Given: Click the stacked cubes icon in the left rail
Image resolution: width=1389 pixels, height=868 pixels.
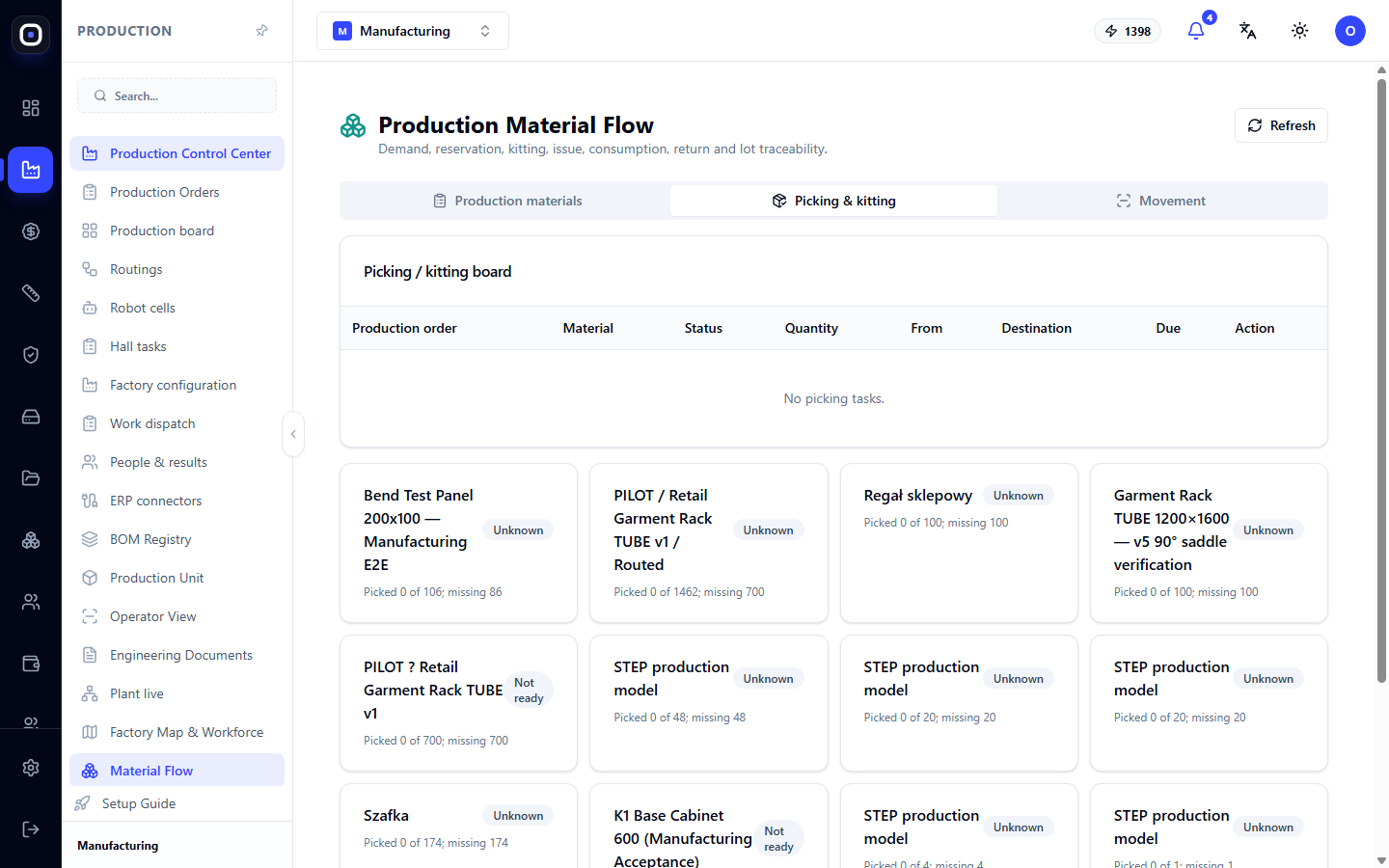Looking at the screenshot, I should coord(31,540).
